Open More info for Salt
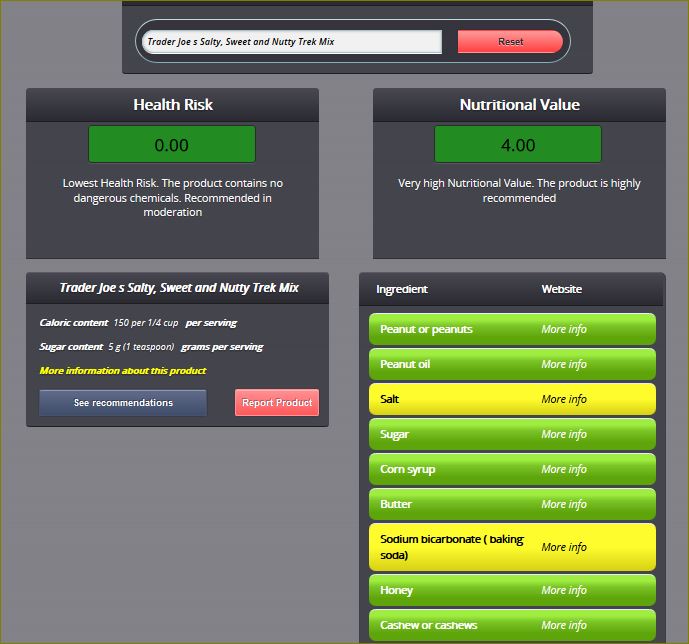This screenshot has height=644, width=689. pos(564,399)
